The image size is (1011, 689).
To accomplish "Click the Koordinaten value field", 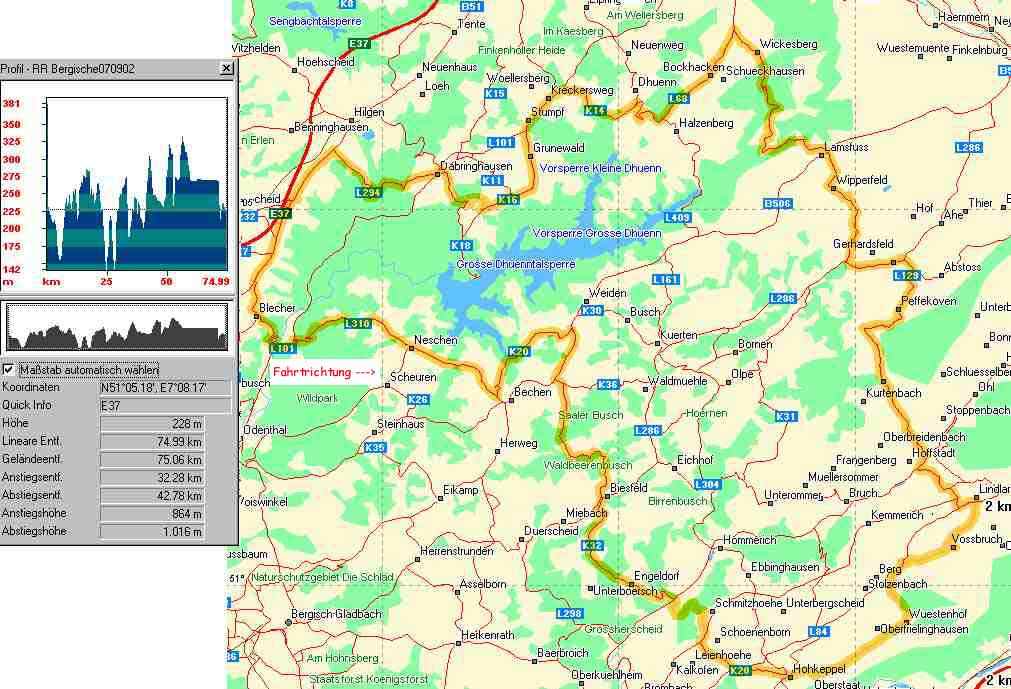I will (x=165, y=388).
